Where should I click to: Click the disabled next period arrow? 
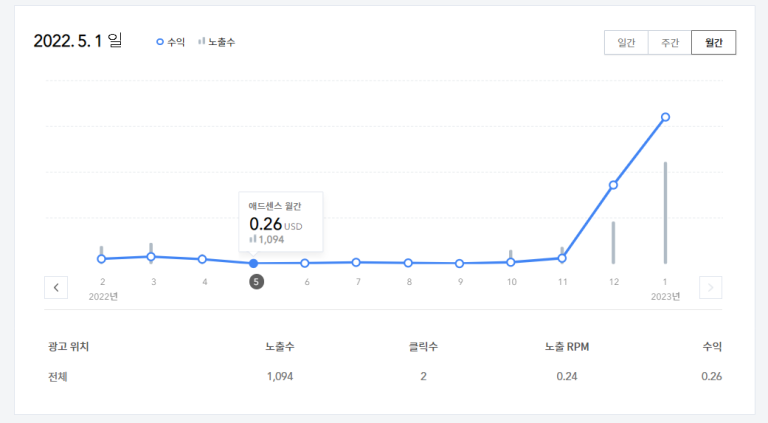(x=710, y=287)
